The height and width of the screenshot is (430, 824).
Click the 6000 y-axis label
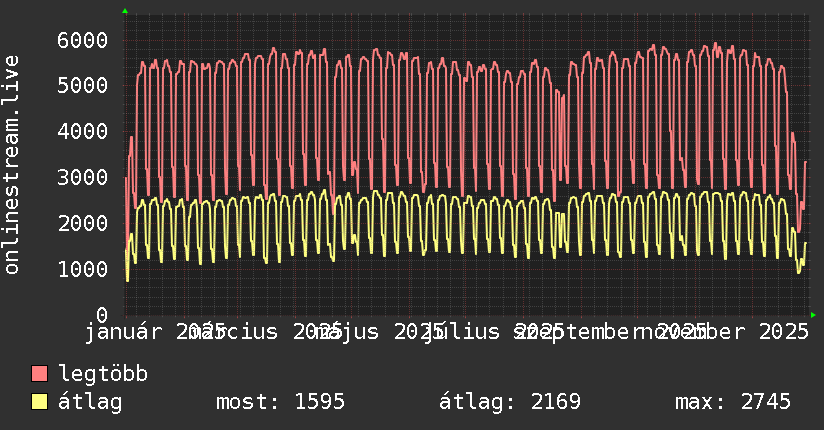(x=83, y=40)
